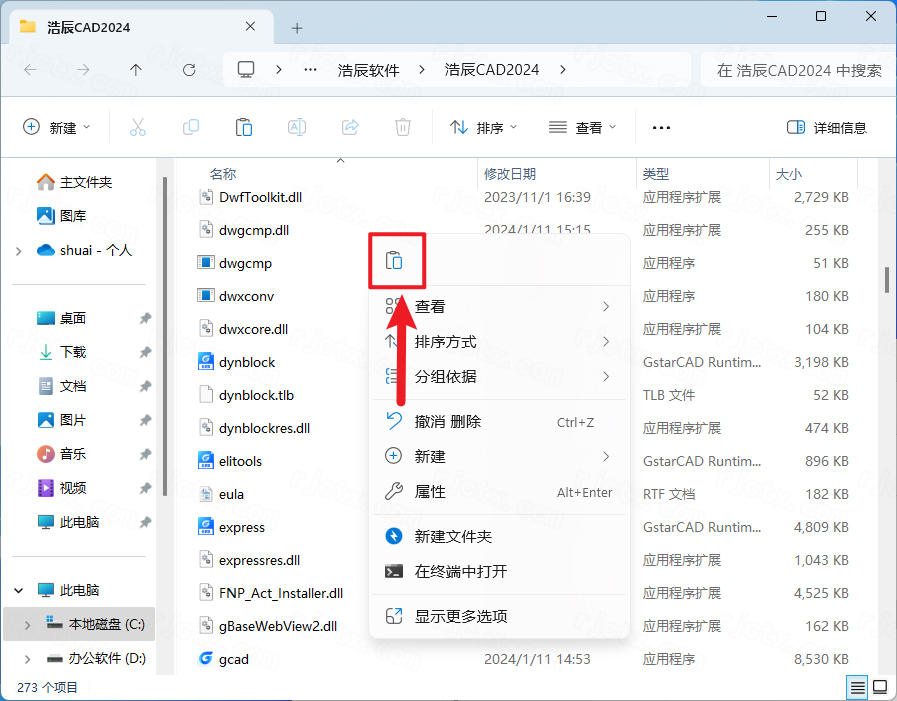The width and height of the screenshot is (897, 701).
Task: Click the delete trash icon in toolbar
Action: pyautogui.click(x=402, y=127)
